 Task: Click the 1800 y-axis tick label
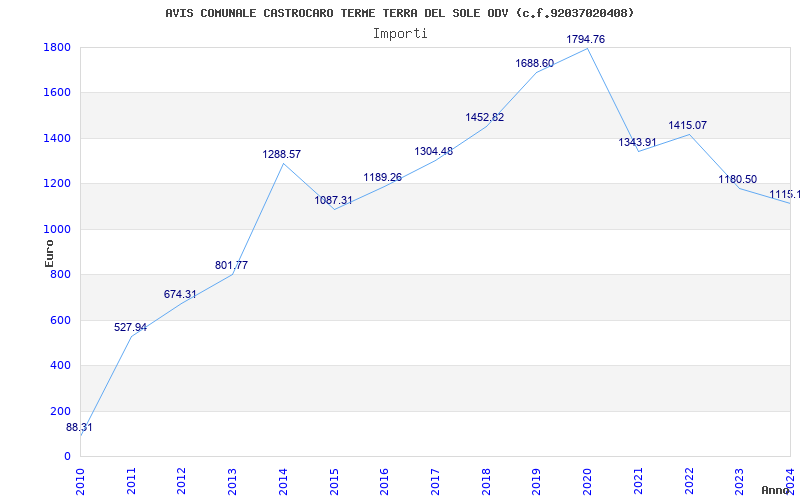coord(57,47)
